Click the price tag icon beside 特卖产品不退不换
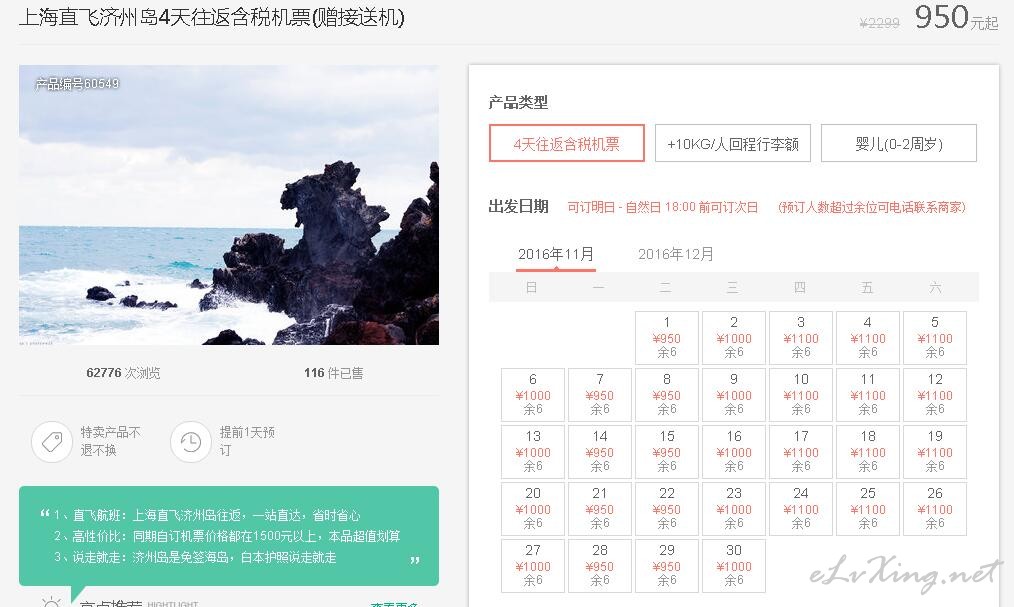 (52, 442)
